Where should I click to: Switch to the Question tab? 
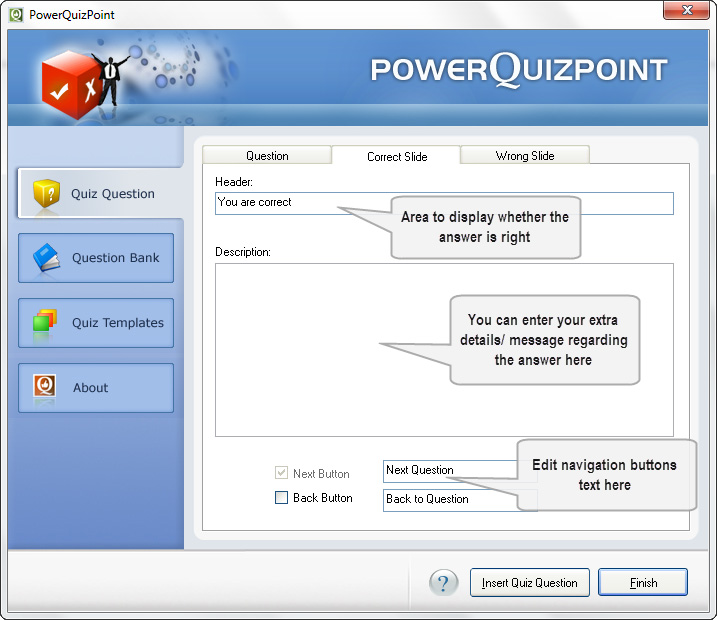(267, 156)
